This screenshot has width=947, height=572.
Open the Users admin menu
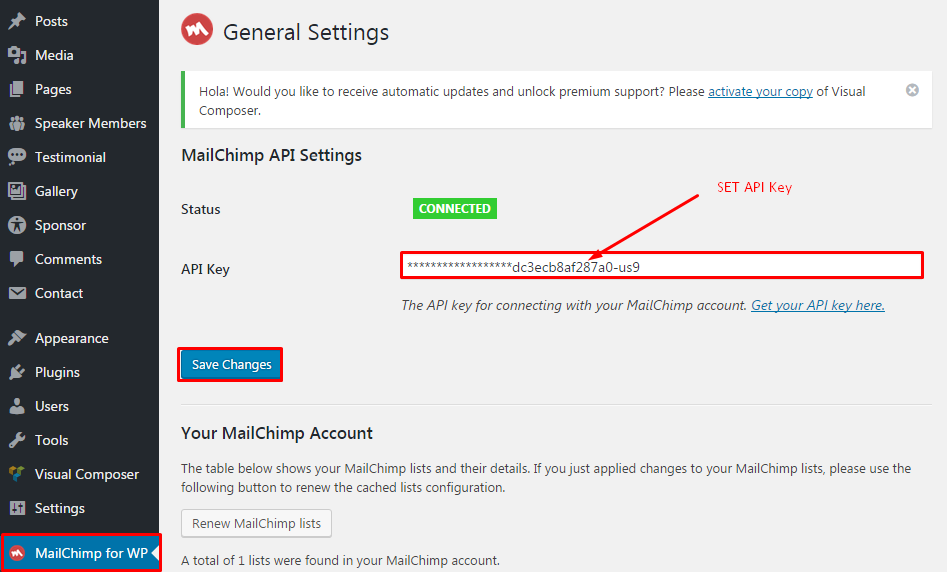[52, 406]
